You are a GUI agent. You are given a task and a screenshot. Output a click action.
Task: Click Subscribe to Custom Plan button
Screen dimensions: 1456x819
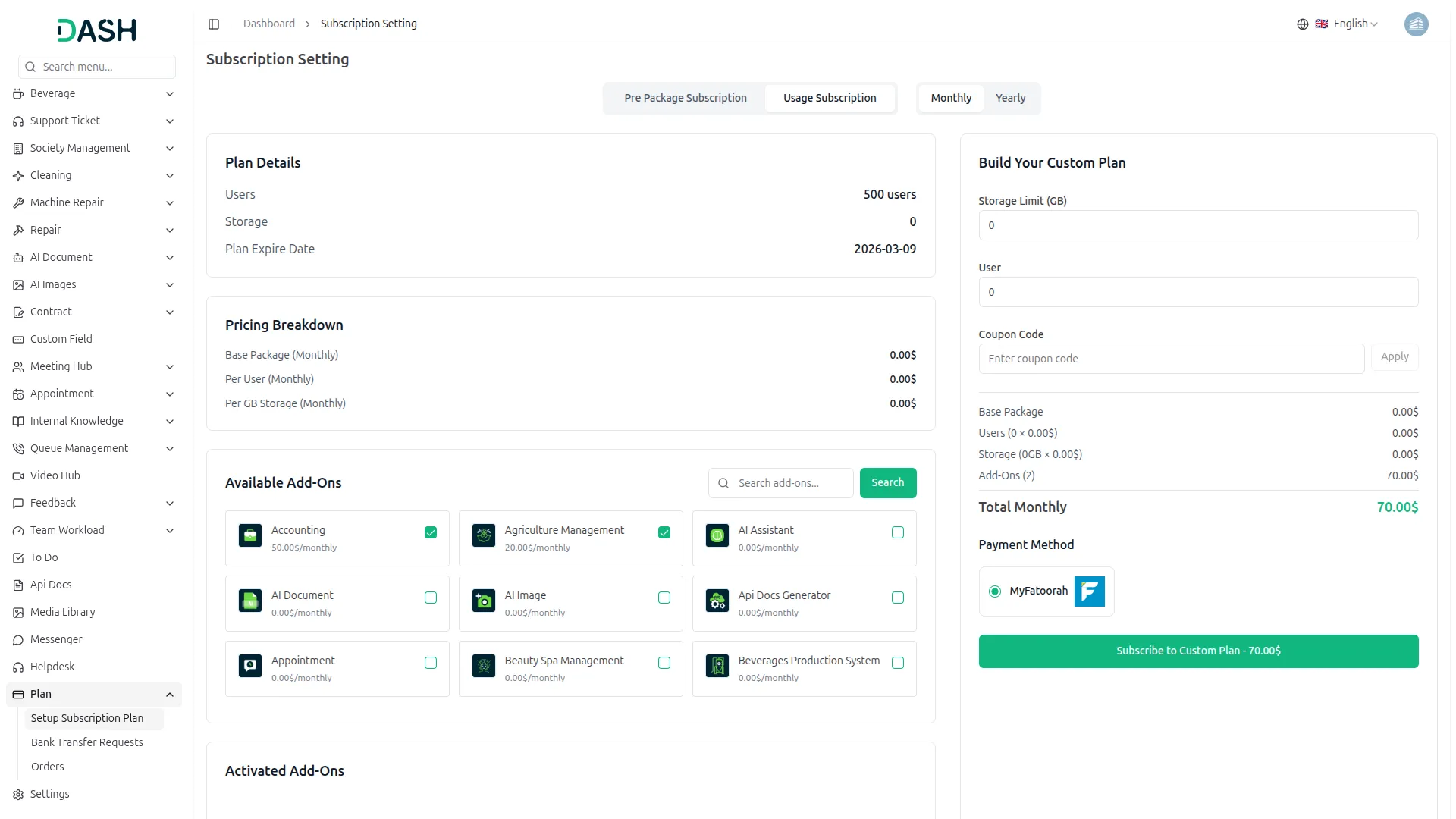click(1198, 651)
